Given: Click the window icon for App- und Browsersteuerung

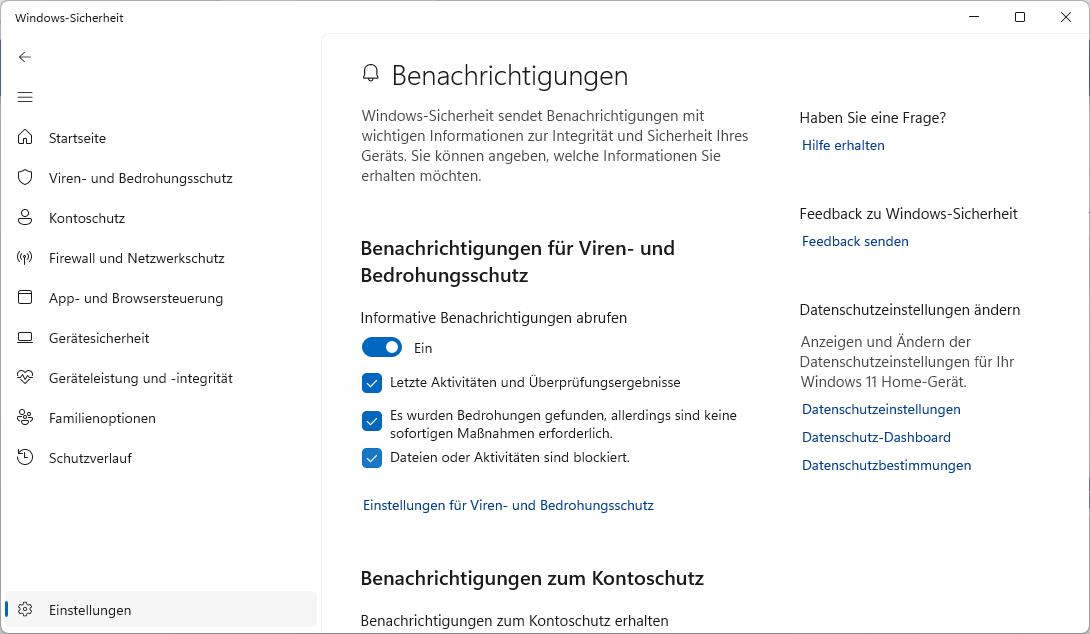Looking at the screenshot, I should point(25,298).
